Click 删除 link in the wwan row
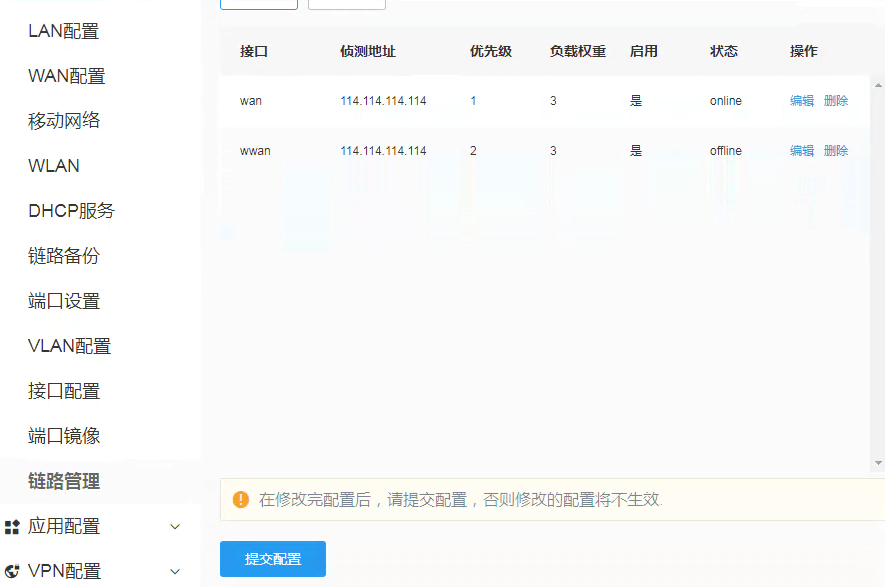Image resolution: width=885 pixels, height=587 pixels. pyautogui.click(x=836, y=150)
